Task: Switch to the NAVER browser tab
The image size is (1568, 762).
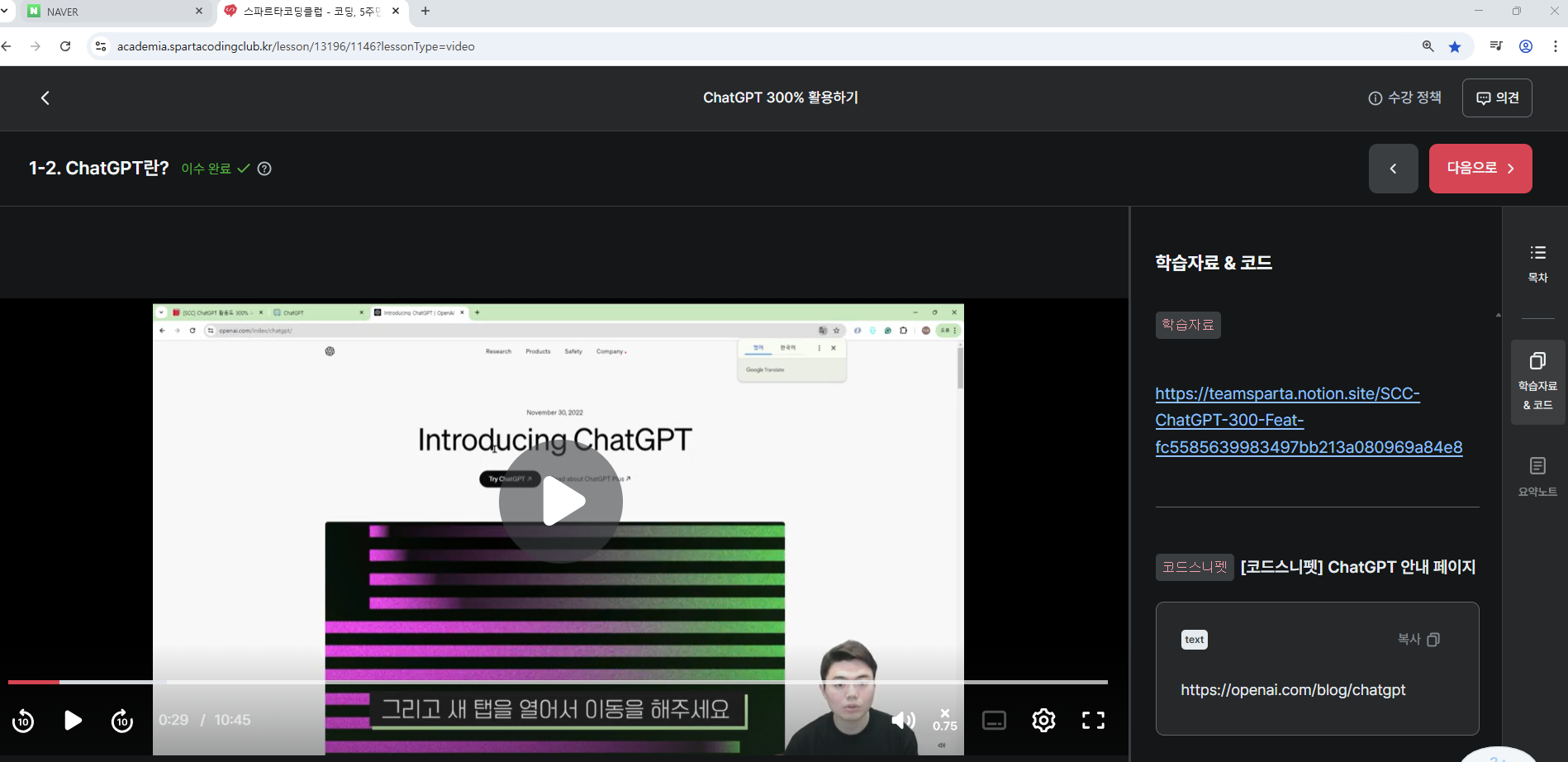Action: click(x=116, y=12)
